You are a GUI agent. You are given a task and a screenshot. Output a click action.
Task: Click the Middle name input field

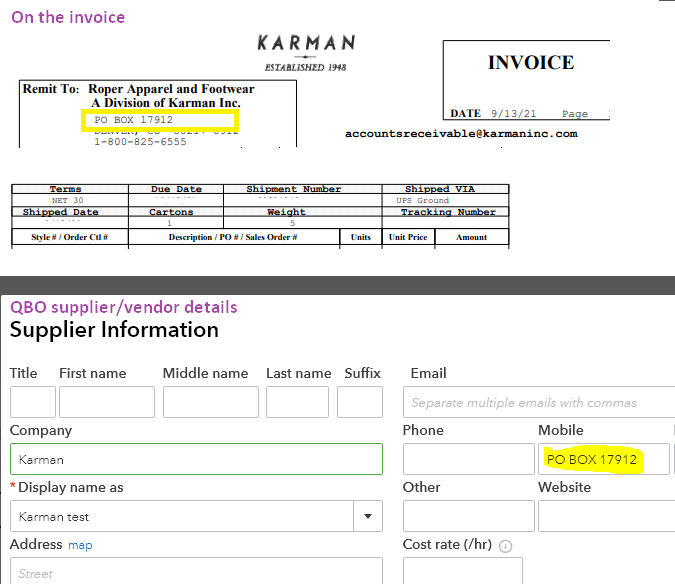pyautogui.click(x=211, y=402)
